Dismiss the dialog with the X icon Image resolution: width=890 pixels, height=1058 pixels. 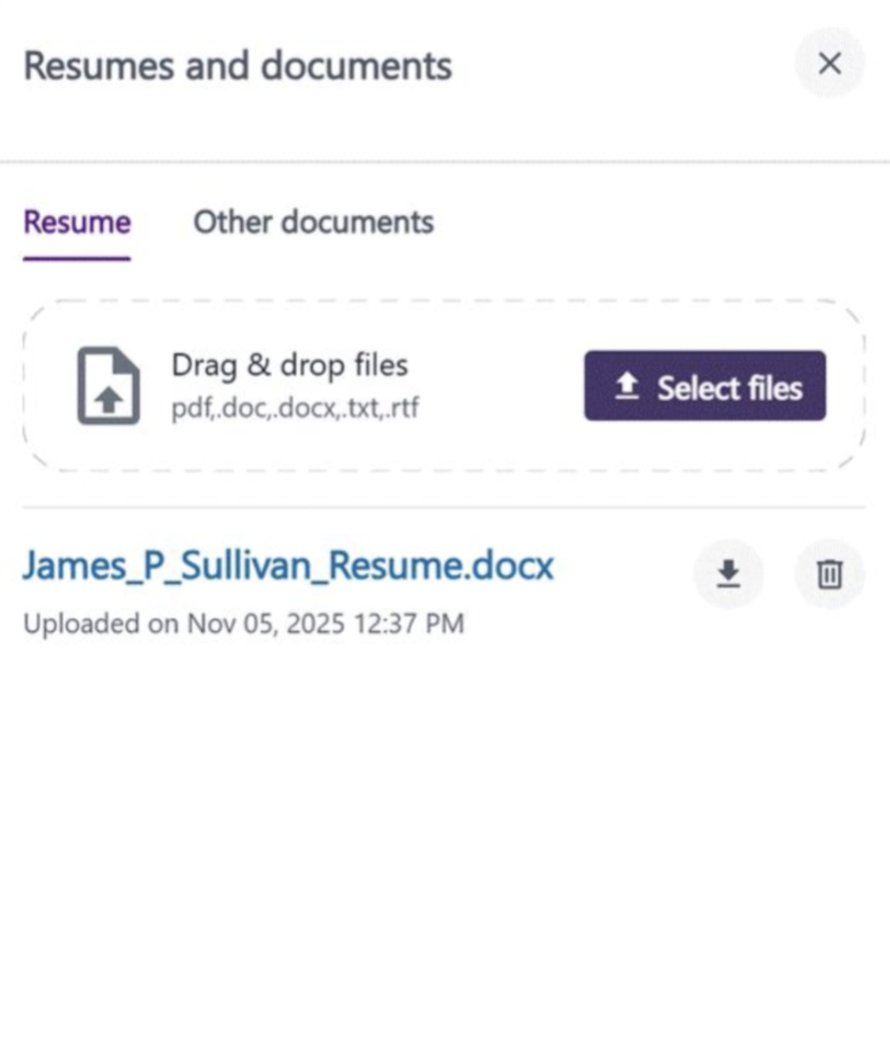[x=829, y=63]
